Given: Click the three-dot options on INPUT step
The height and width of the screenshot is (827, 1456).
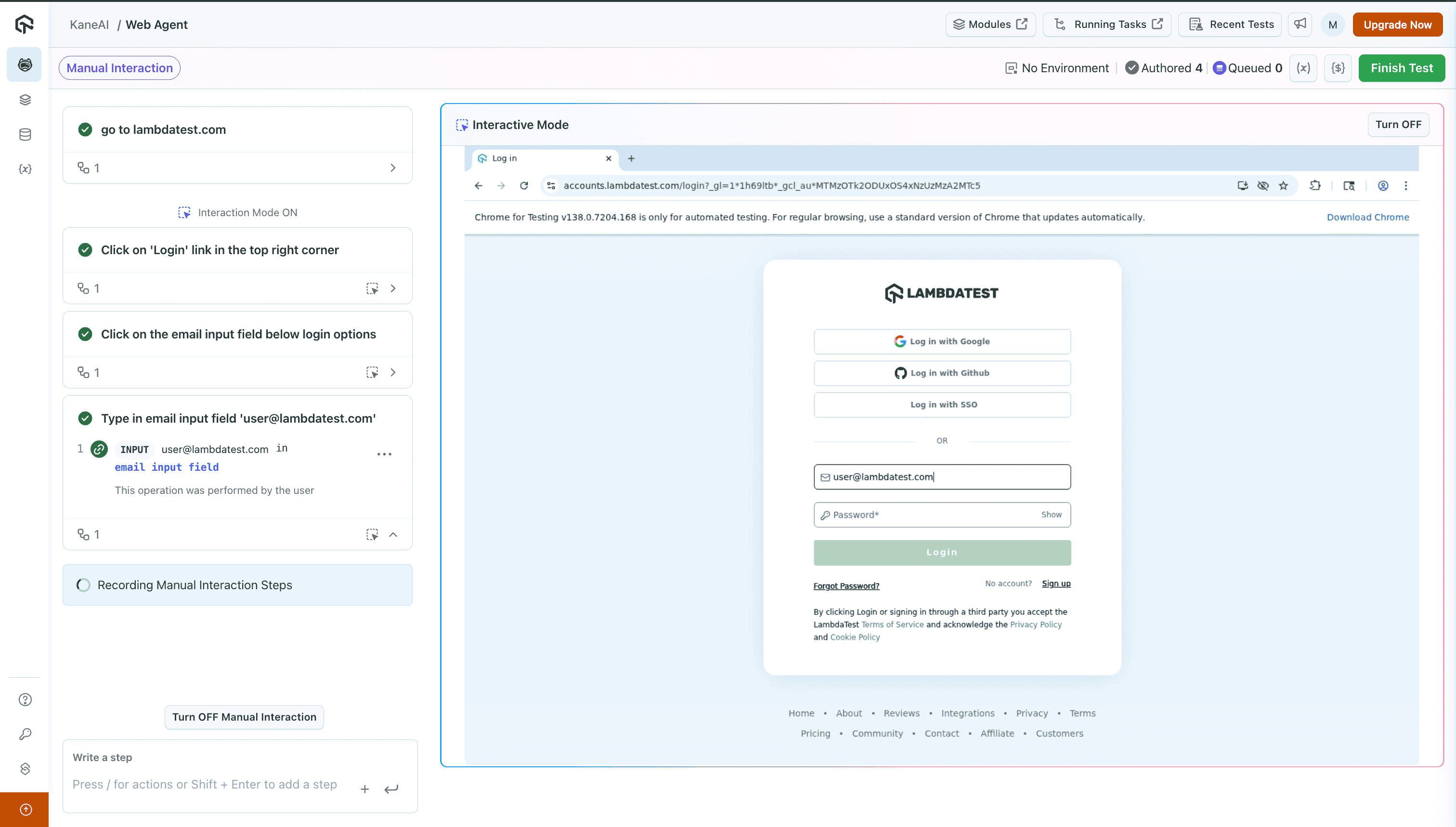Looking at the screenshot, I should click(x=385, y=454).
